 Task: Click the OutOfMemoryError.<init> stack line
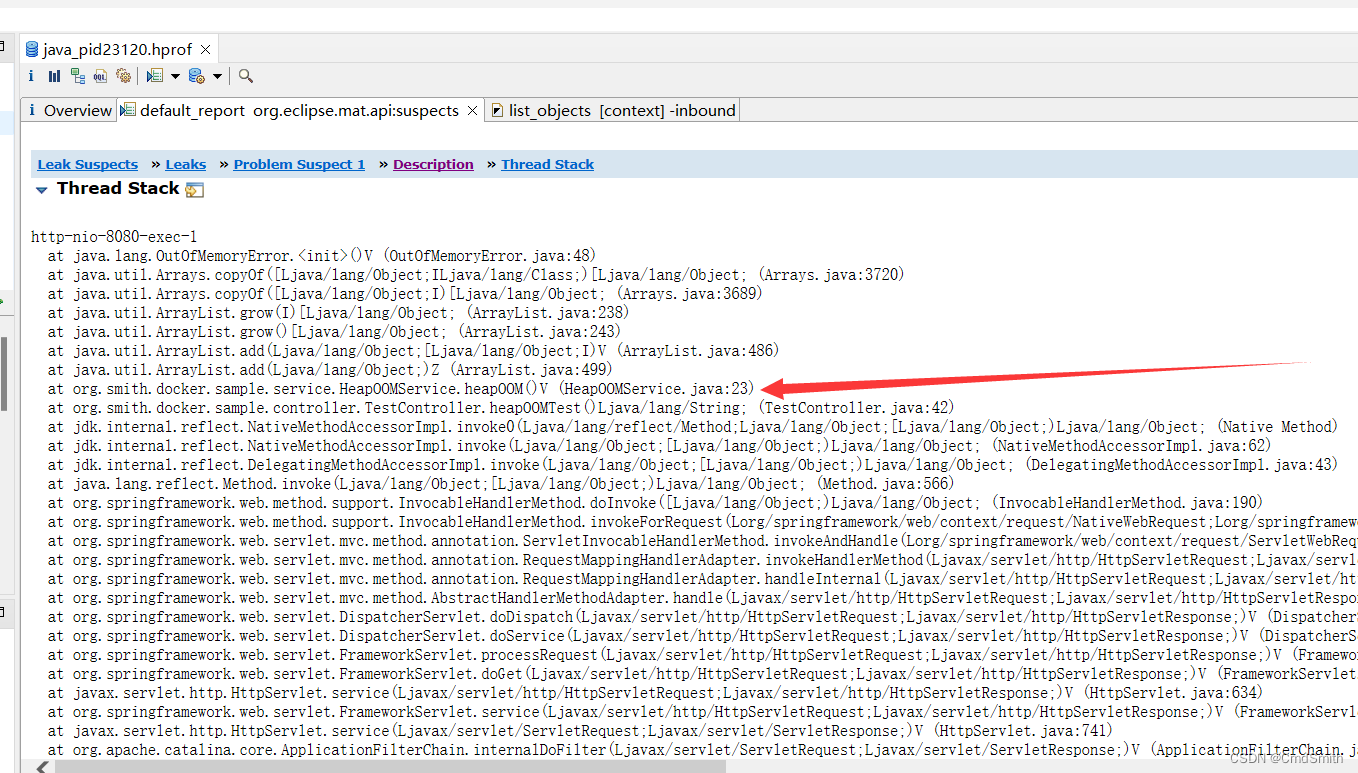(322, 256)
